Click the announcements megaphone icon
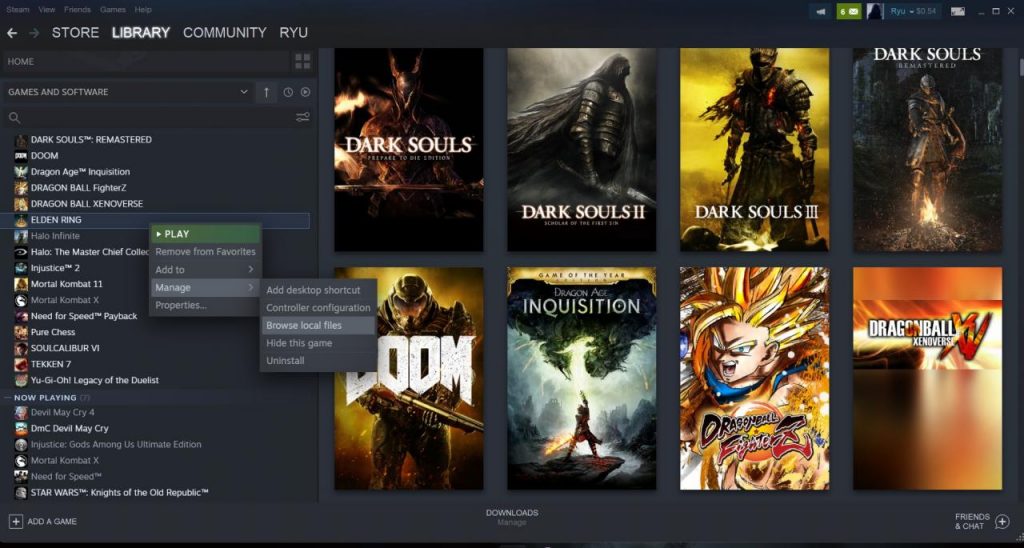The height and width of the screenshot is (548, 1024). 822,11
